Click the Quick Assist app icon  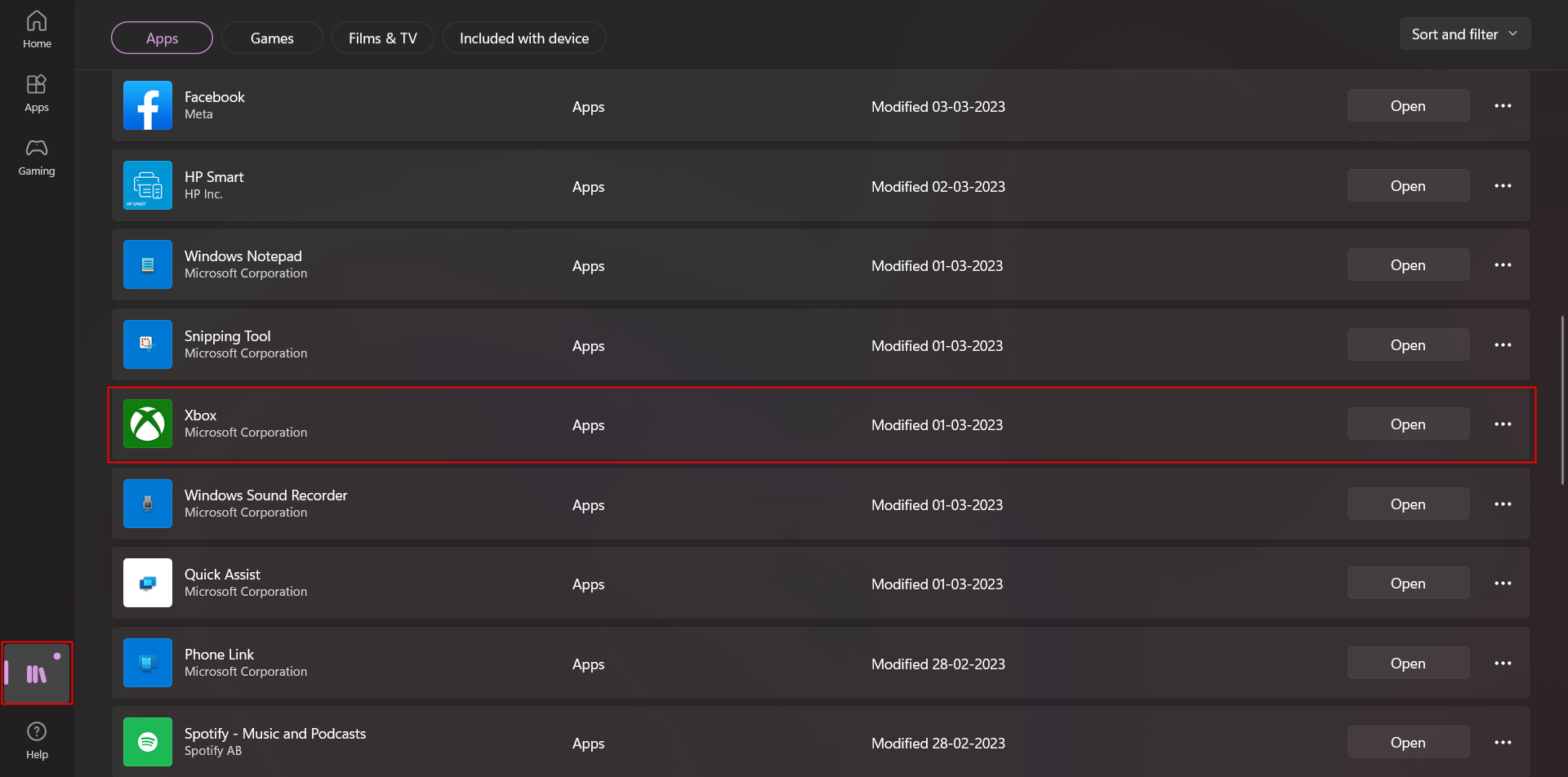(148, 583)
